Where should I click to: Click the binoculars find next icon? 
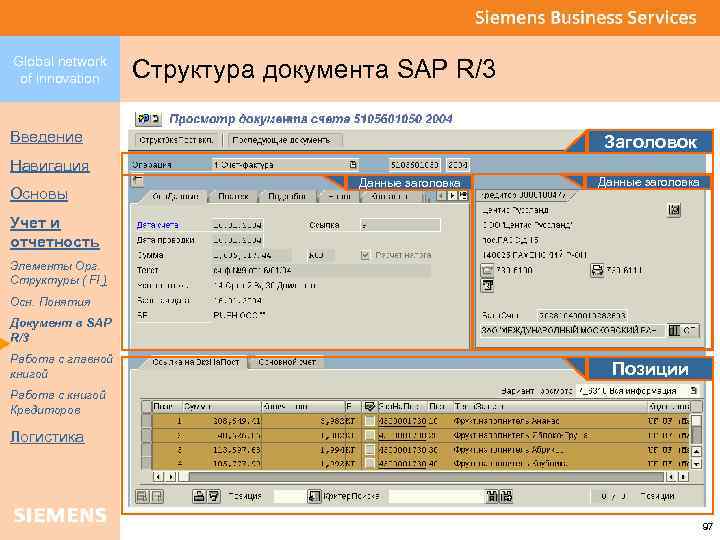pyautogui.click(x=506, y=496)
